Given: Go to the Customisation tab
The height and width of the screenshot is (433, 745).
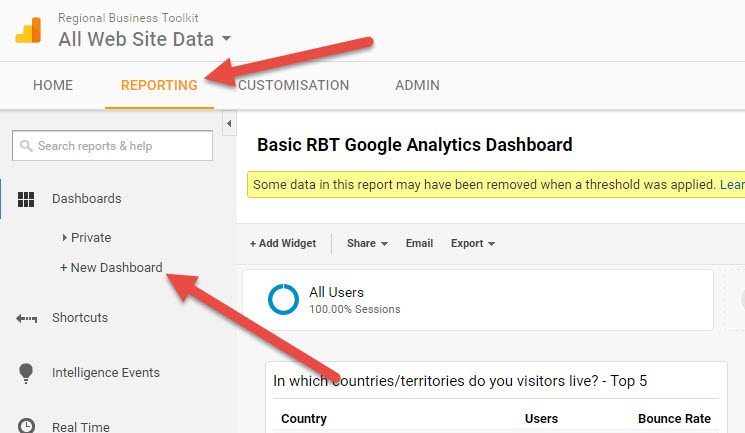Looking at the screenshot, I should [293, 85].
